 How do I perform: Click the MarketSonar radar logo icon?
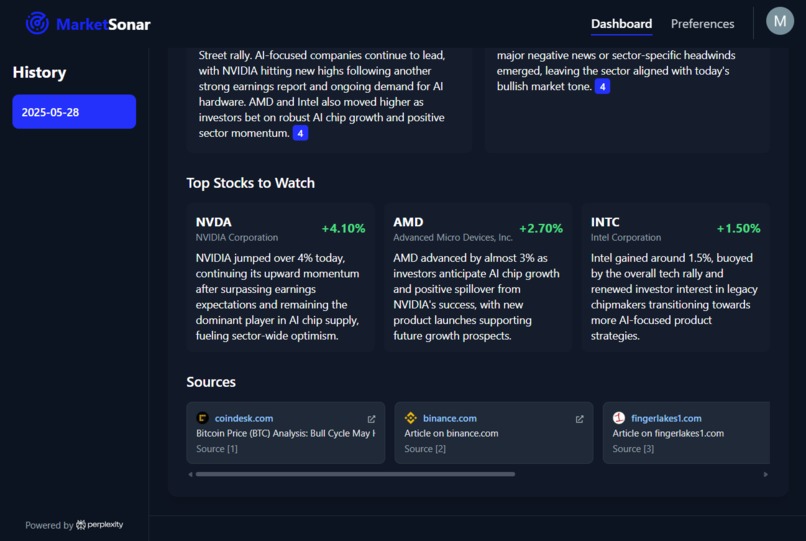[x=37, y=23]
